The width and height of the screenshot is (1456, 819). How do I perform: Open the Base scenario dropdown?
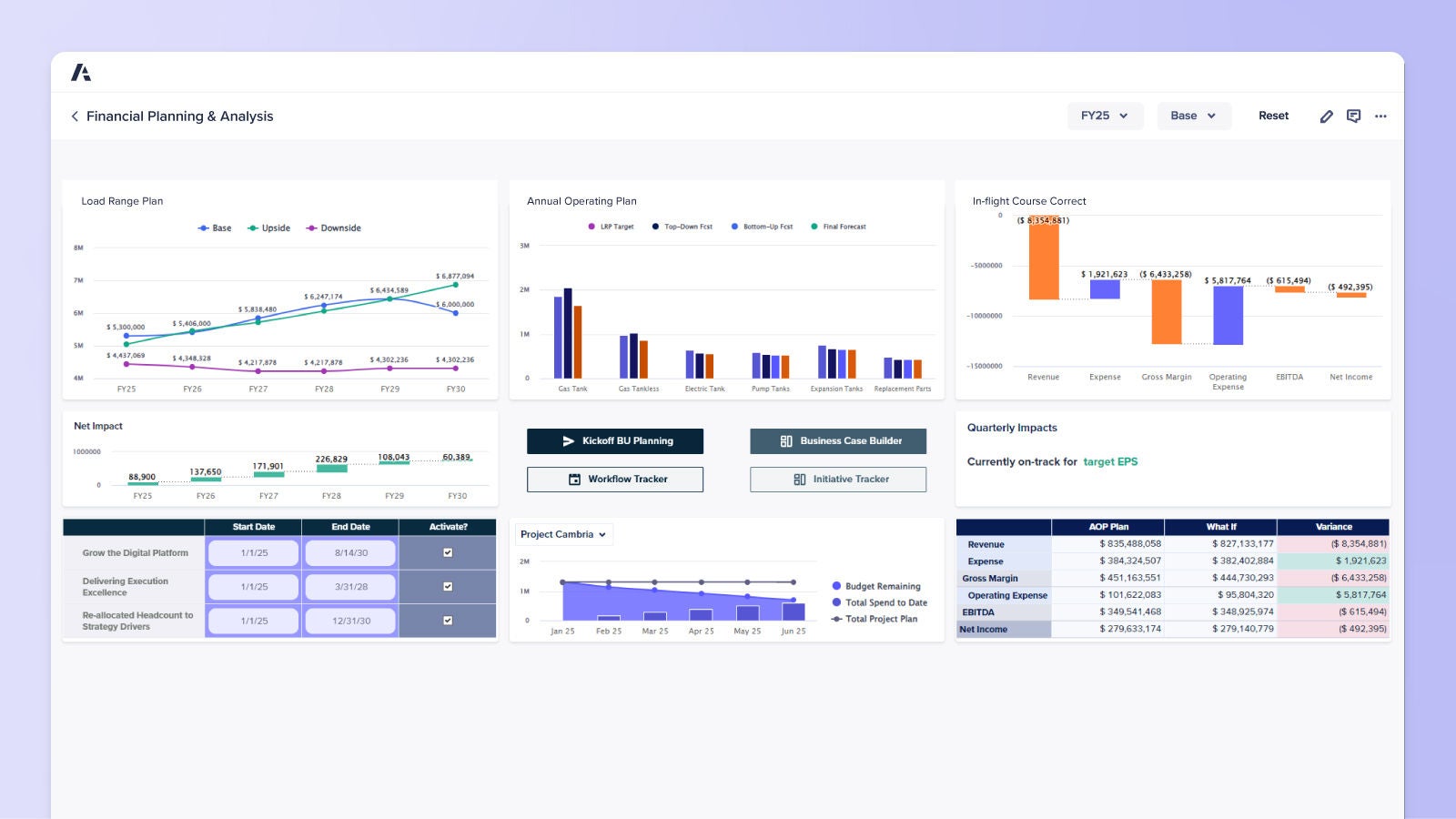(1193, 116)
